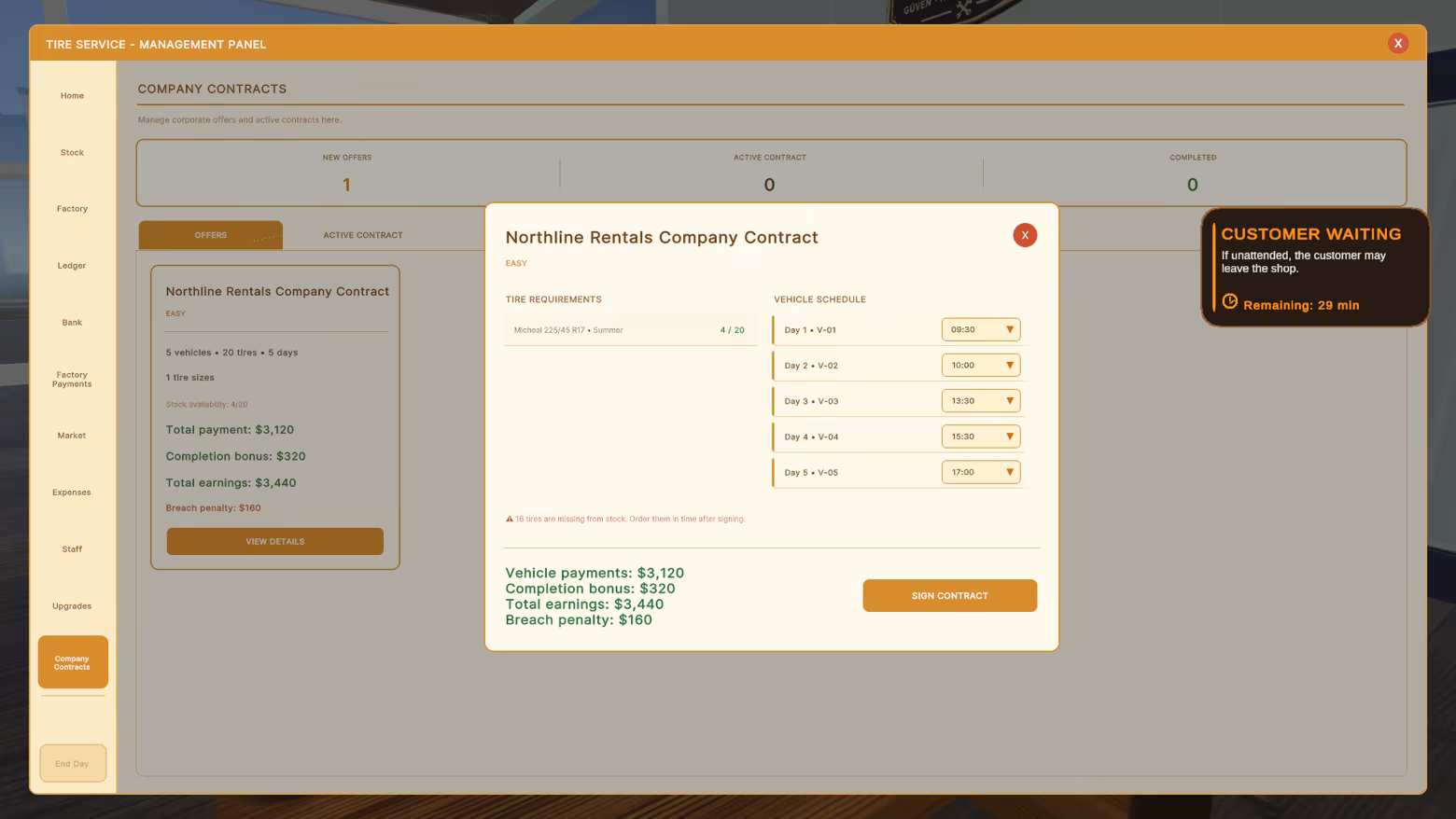This screenshot has width=1456, height=819.
Task: Click the End Day button
Action: (x=73, y=763)
